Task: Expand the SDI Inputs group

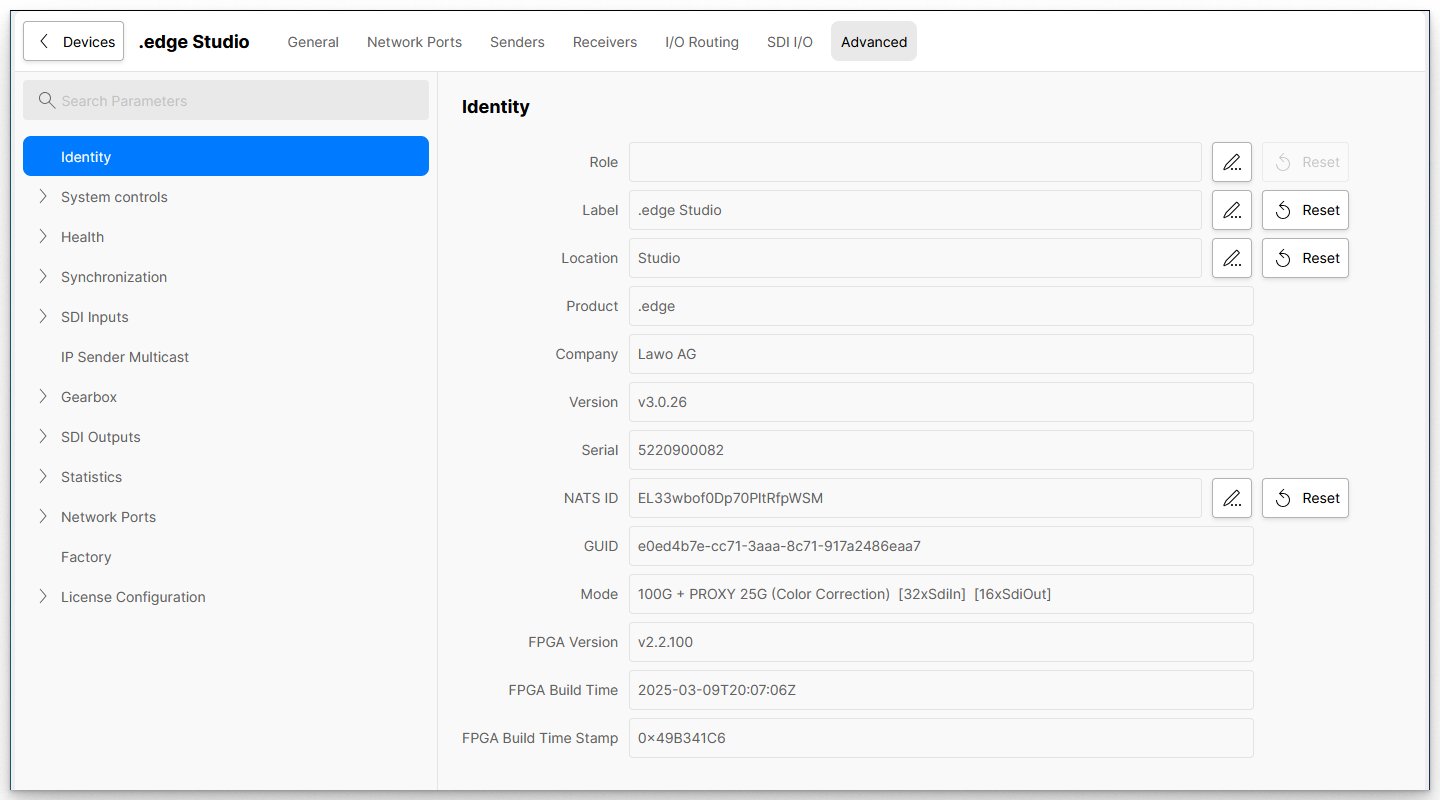Action: tap(43, 317)
